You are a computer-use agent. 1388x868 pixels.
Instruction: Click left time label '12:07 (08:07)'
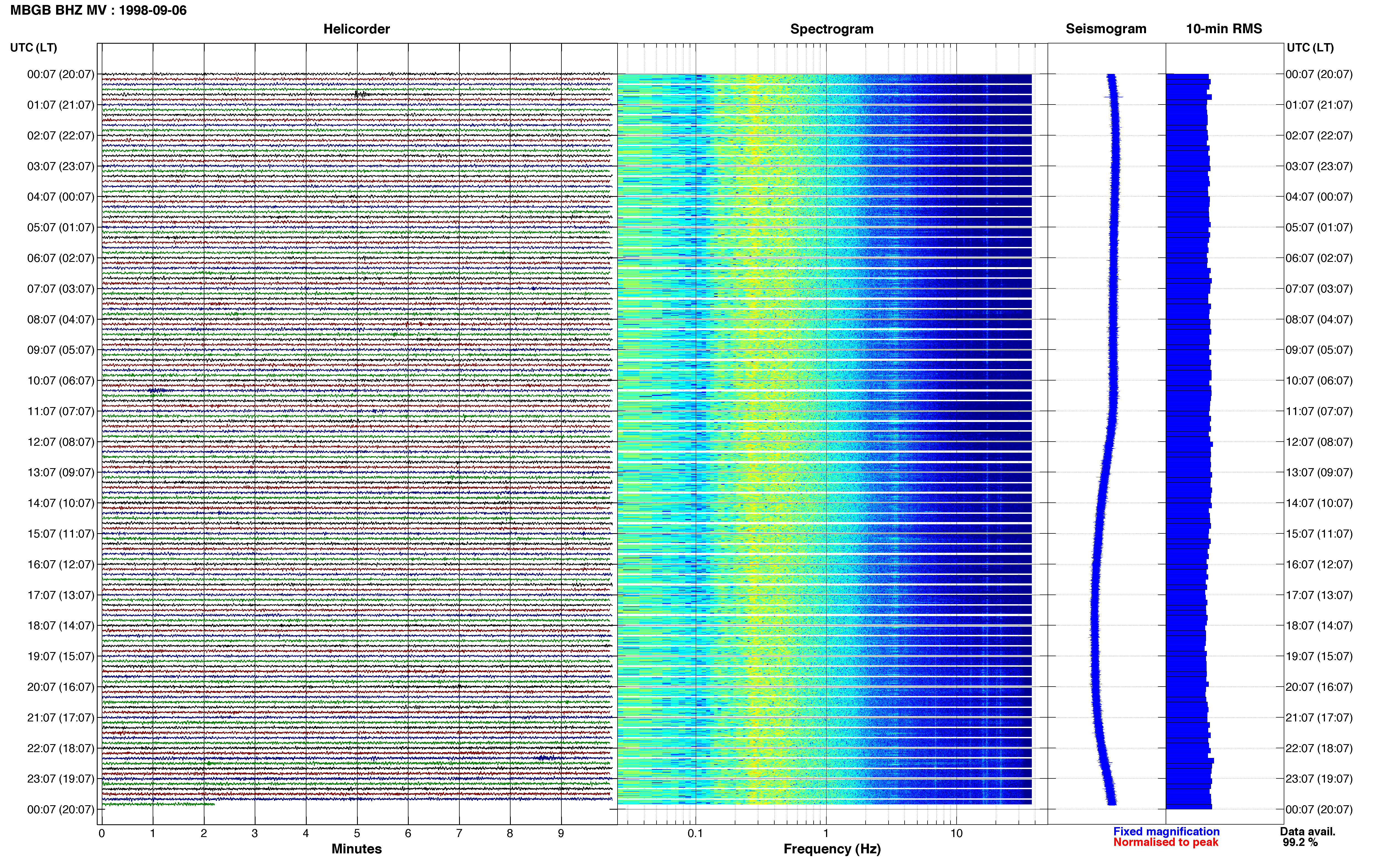[61, 442]
